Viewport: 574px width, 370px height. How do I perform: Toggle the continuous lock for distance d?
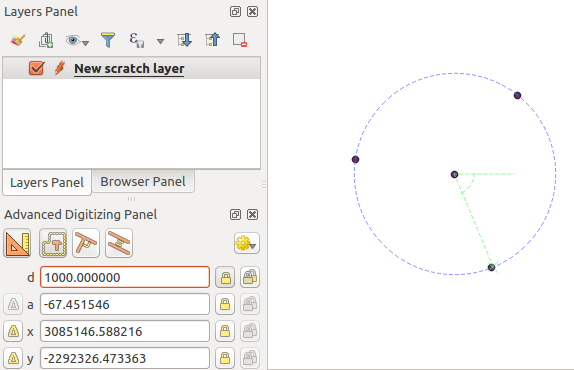250,277
